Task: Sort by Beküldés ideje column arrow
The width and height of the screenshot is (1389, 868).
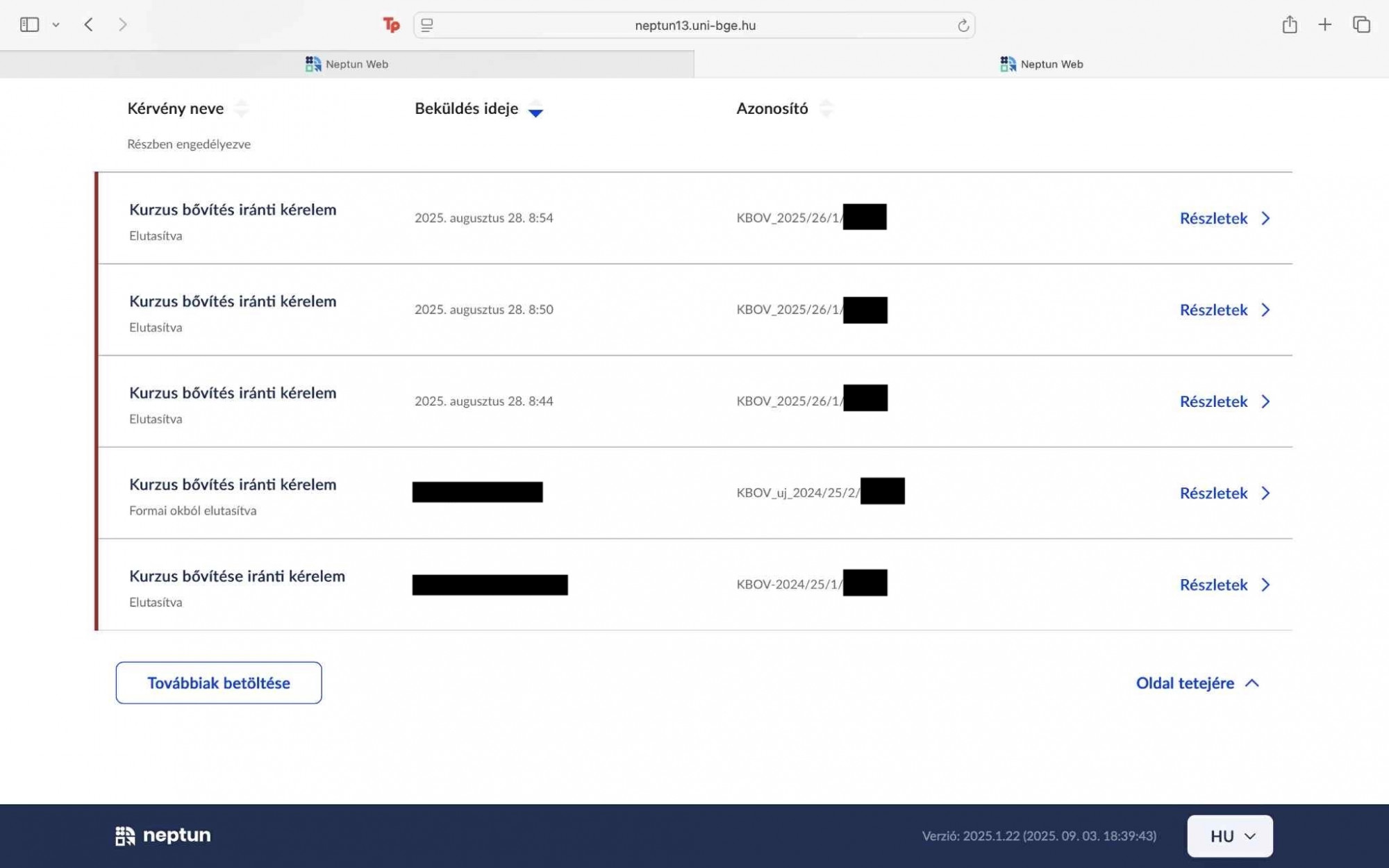Action: pos(535,110)
